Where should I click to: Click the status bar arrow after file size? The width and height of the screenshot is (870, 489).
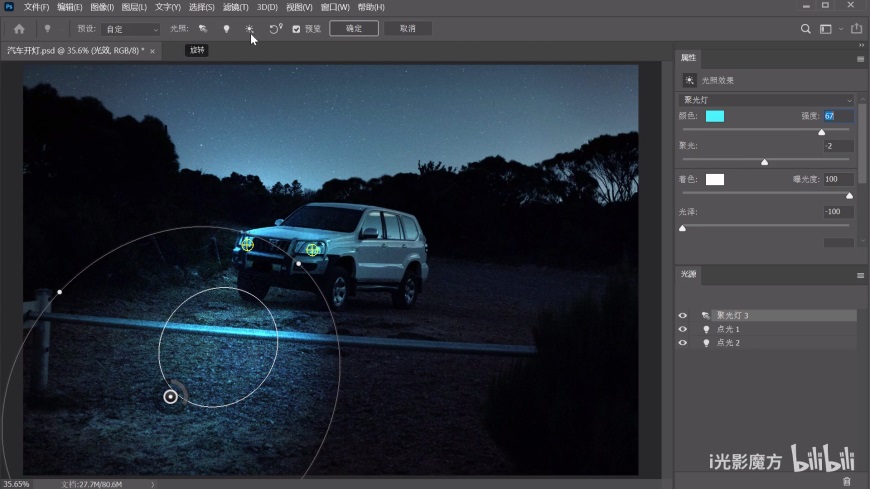[x=153, y=485]
